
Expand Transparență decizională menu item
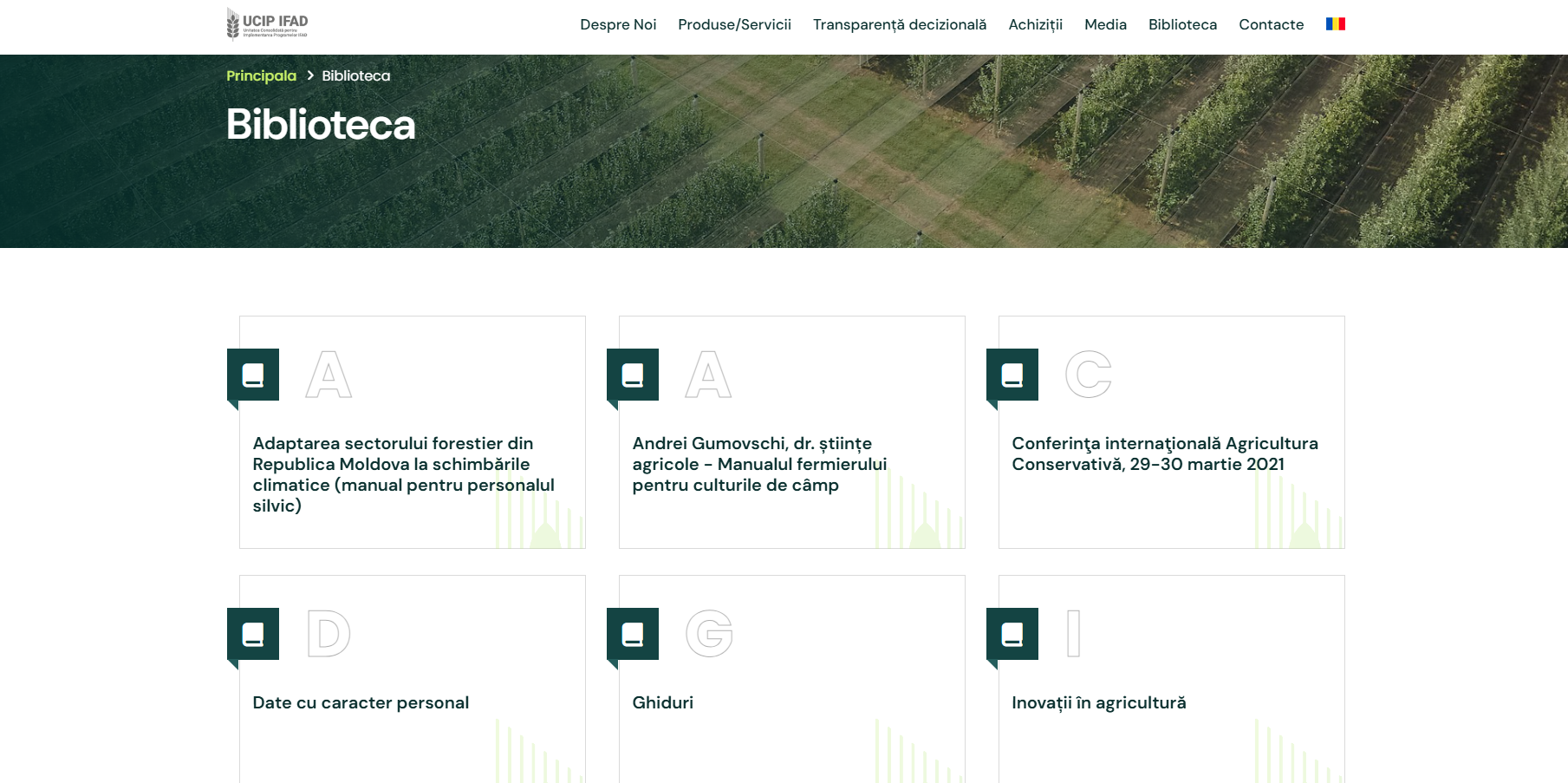click(899, 24)
